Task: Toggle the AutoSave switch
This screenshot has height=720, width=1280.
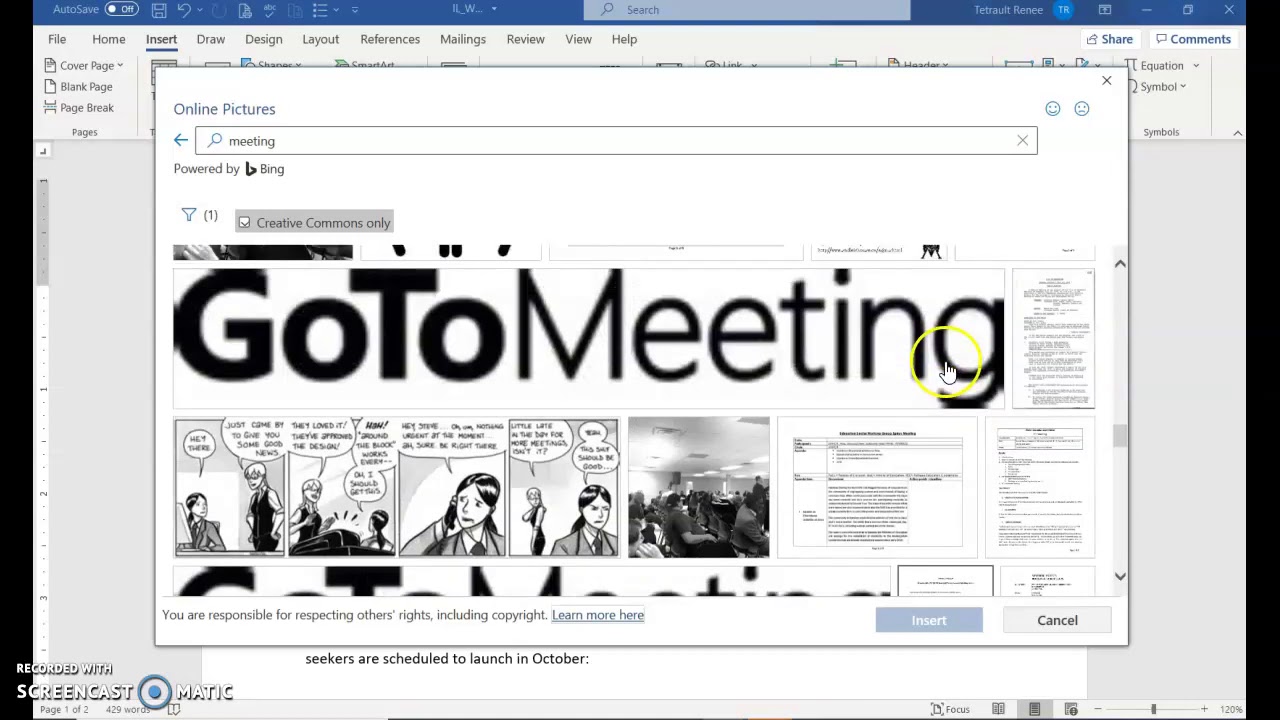Action: click(121, 9)
